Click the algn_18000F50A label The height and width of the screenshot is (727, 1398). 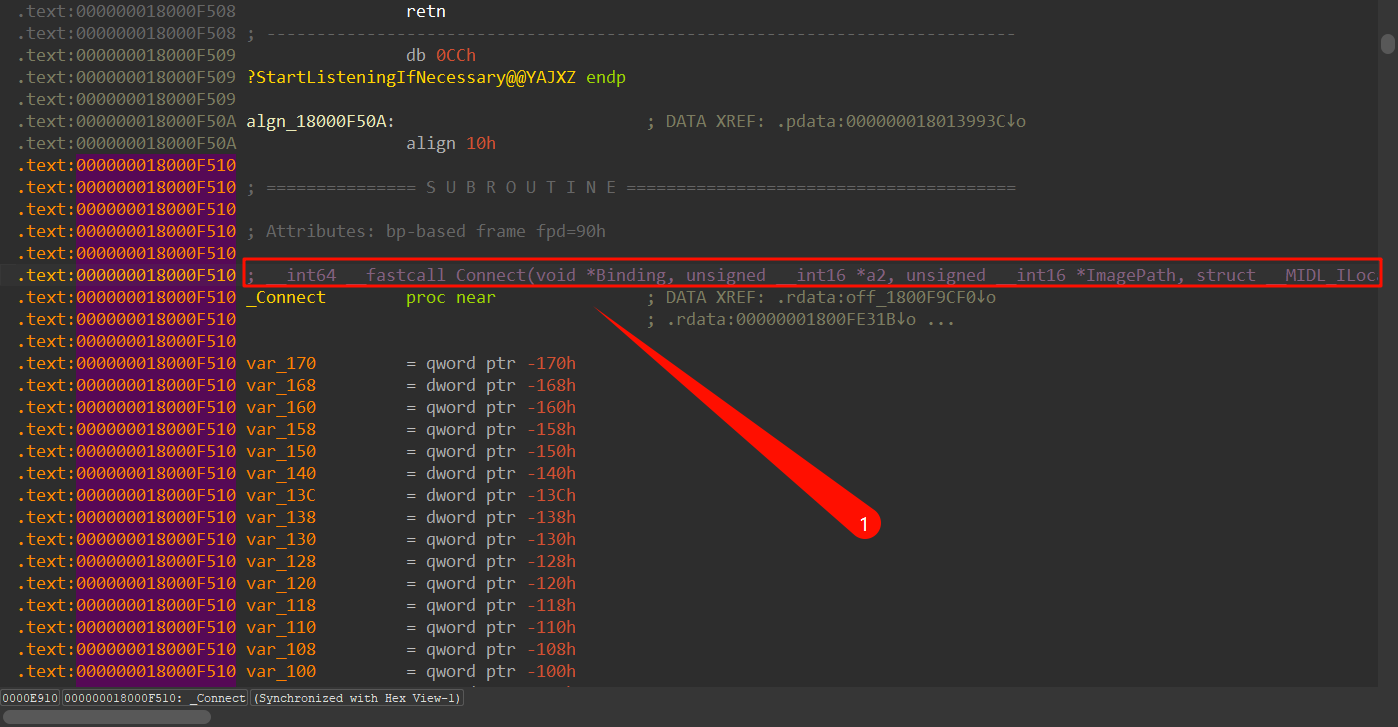319,122
